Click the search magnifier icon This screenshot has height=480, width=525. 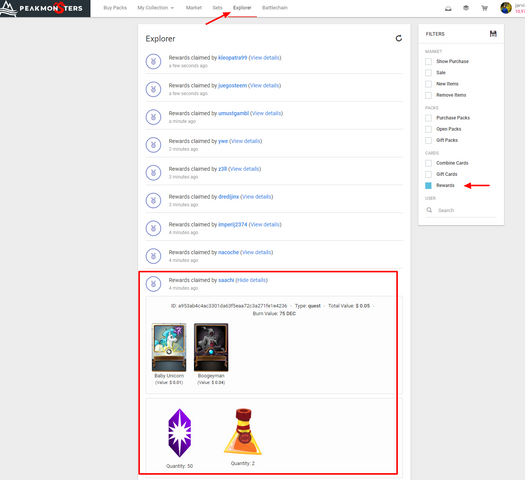[429, 210]
